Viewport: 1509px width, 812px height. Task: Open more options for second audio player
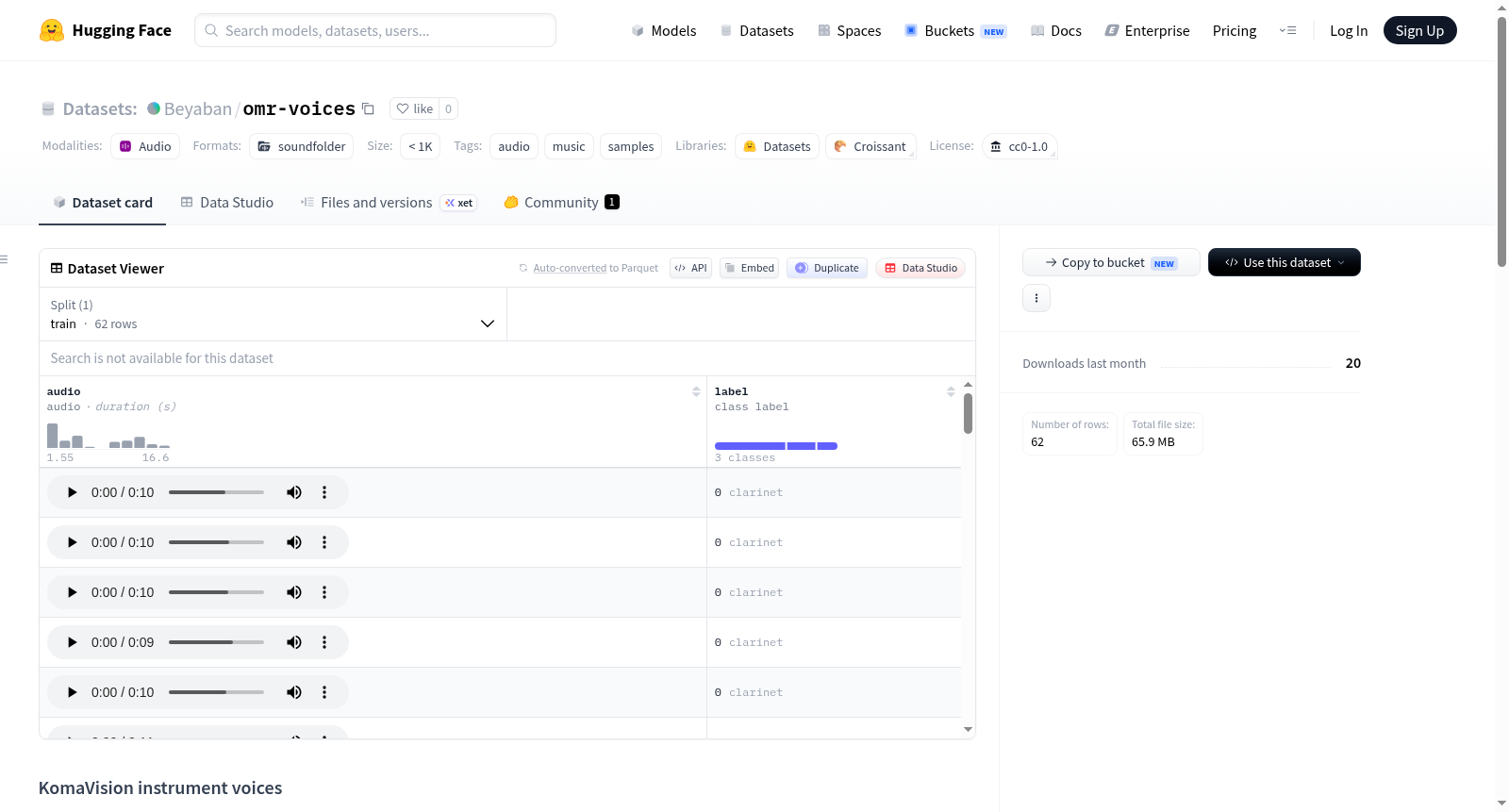324,542
